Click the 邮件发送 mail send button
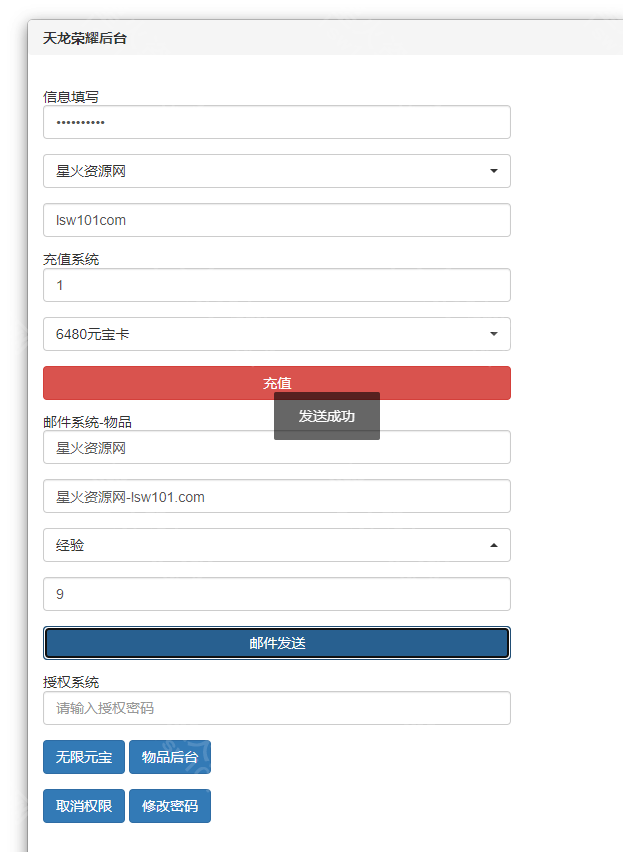This screenshot has width=623, height=852. (x=276, y=643)
